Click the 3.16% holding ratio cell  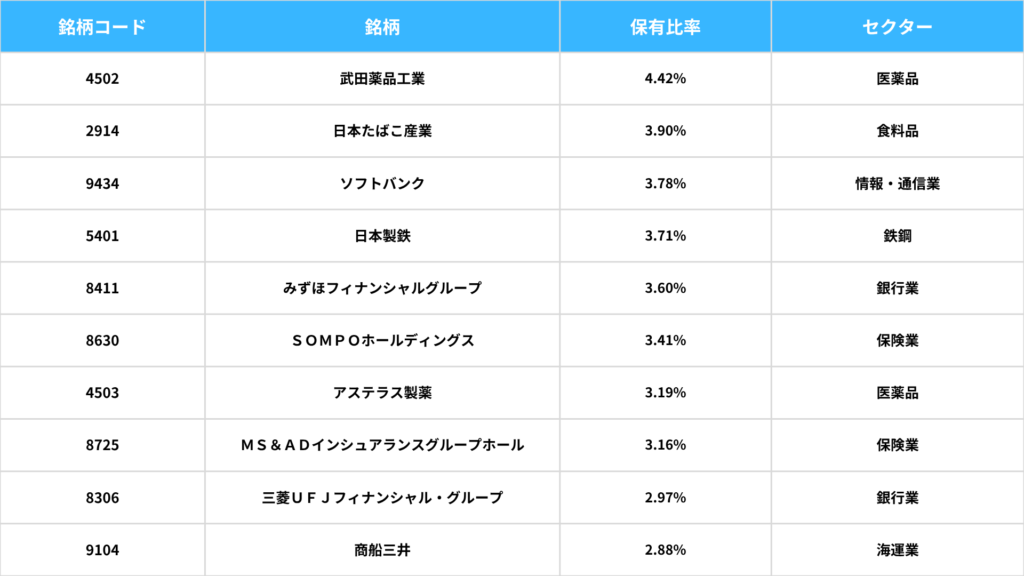[665, 445]
